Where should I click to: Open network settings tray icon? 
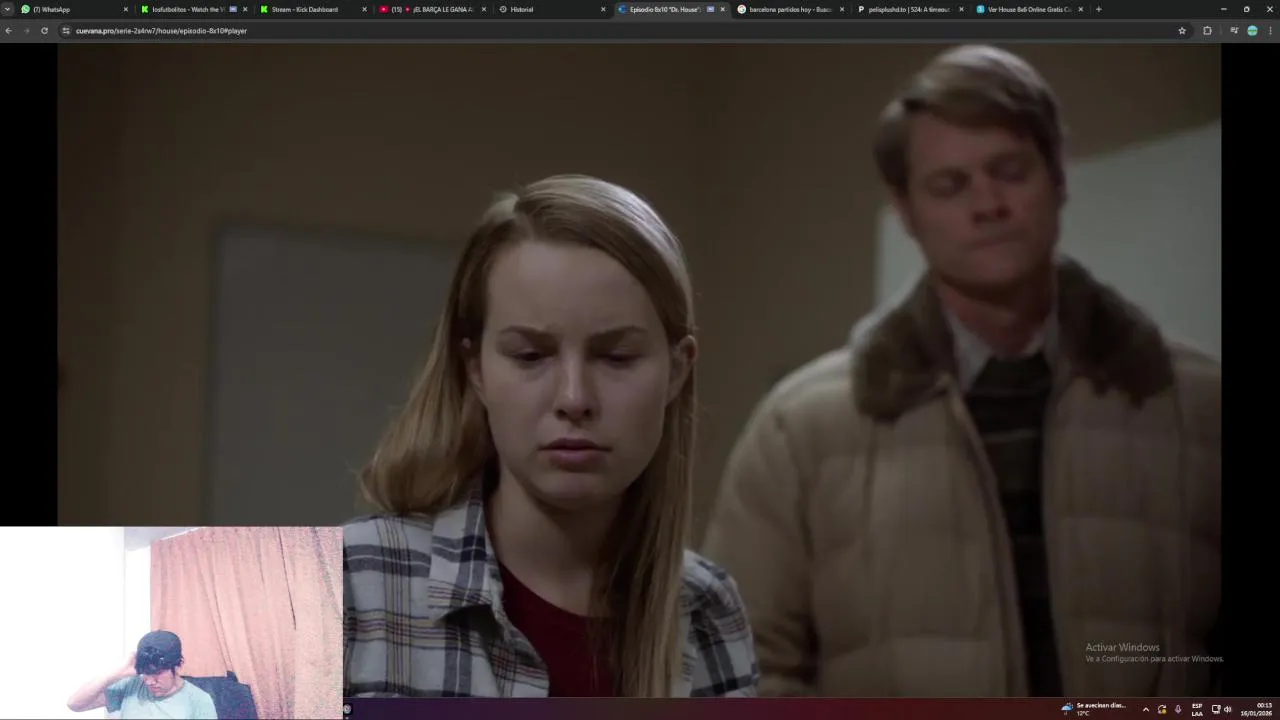(x=1216, y=709)
